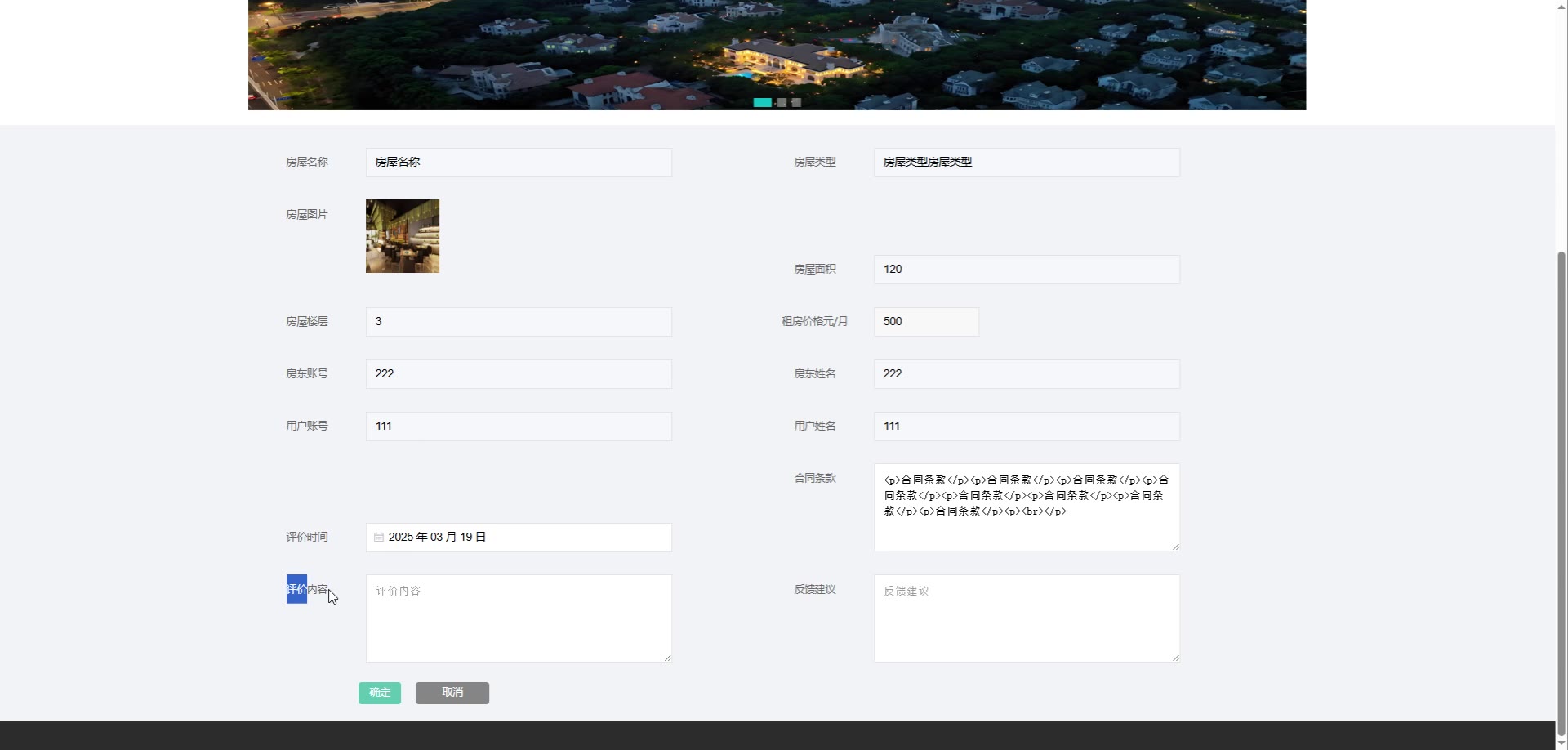Focus the 房屋名称 input field
The height and width of the screenshot is (750, 1568).
pyautogui.click(x=519, y=163)
